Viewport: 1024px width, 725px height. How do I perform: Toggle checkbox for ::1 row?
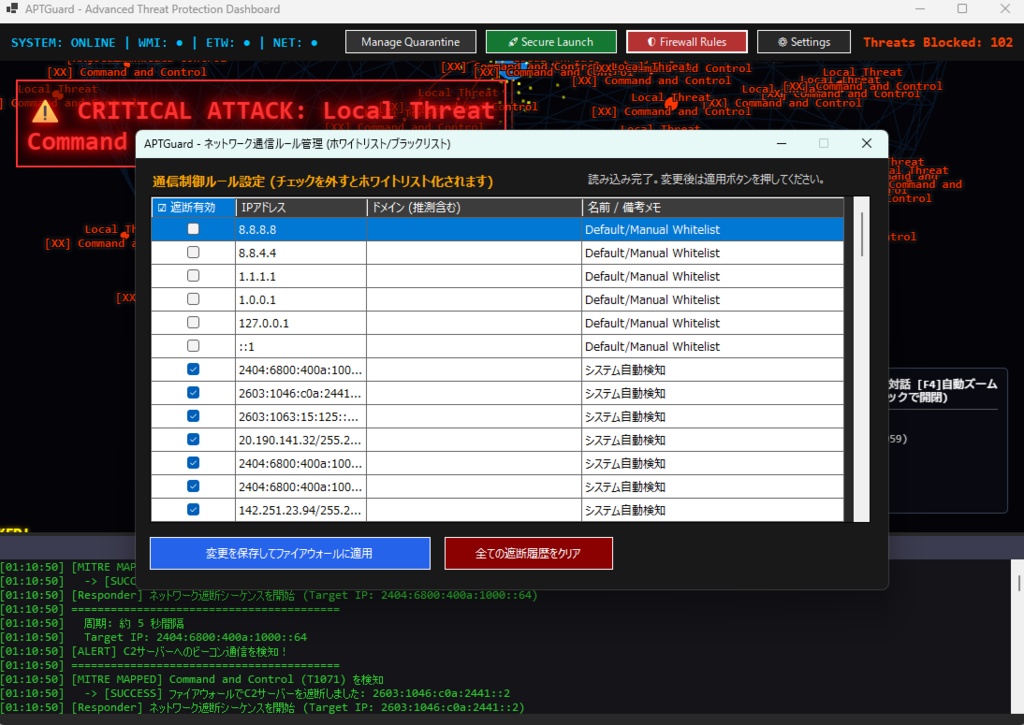pyautogui.click(x=193, y=346)
